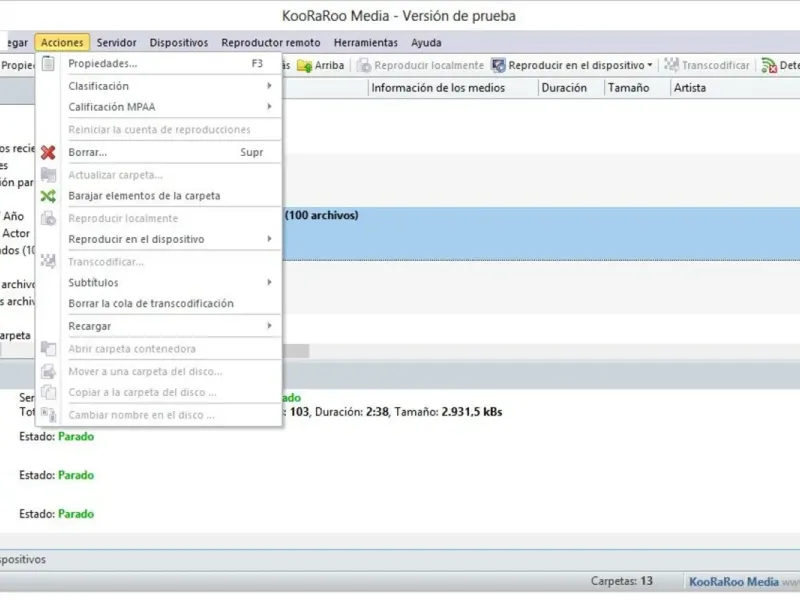
Task: Click the Transcodificar menu icon
Action: 48,261
